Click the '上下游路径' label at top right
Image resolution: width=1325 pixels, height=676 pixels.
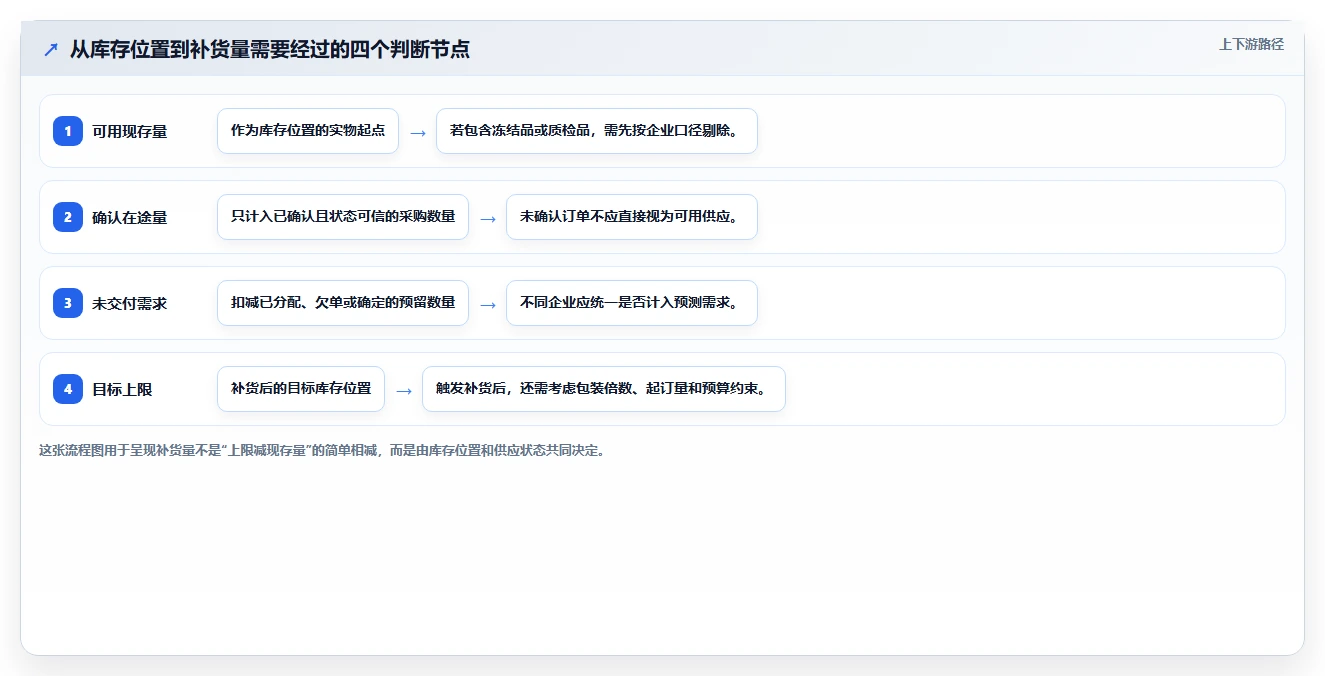tap(1251, 44)
